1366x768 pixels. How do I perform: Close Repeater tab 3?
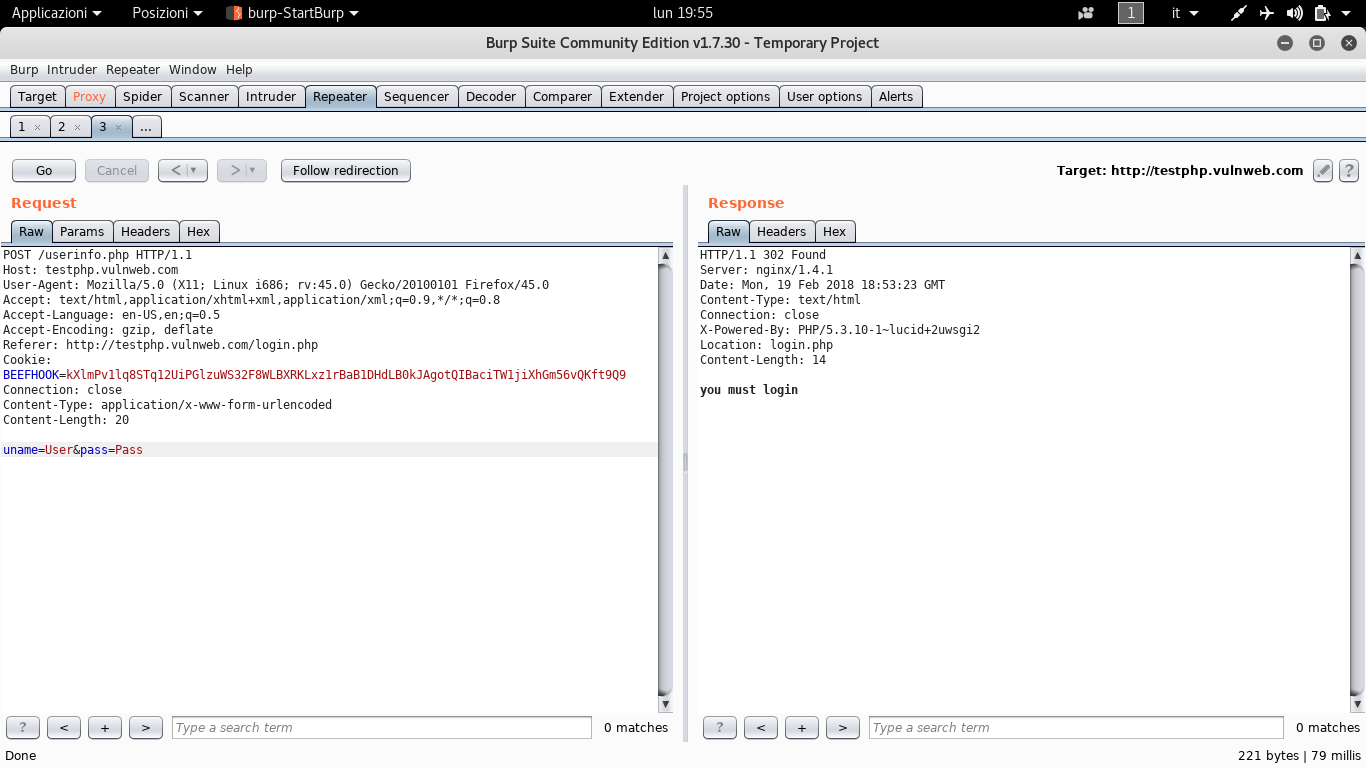point(117,128)
